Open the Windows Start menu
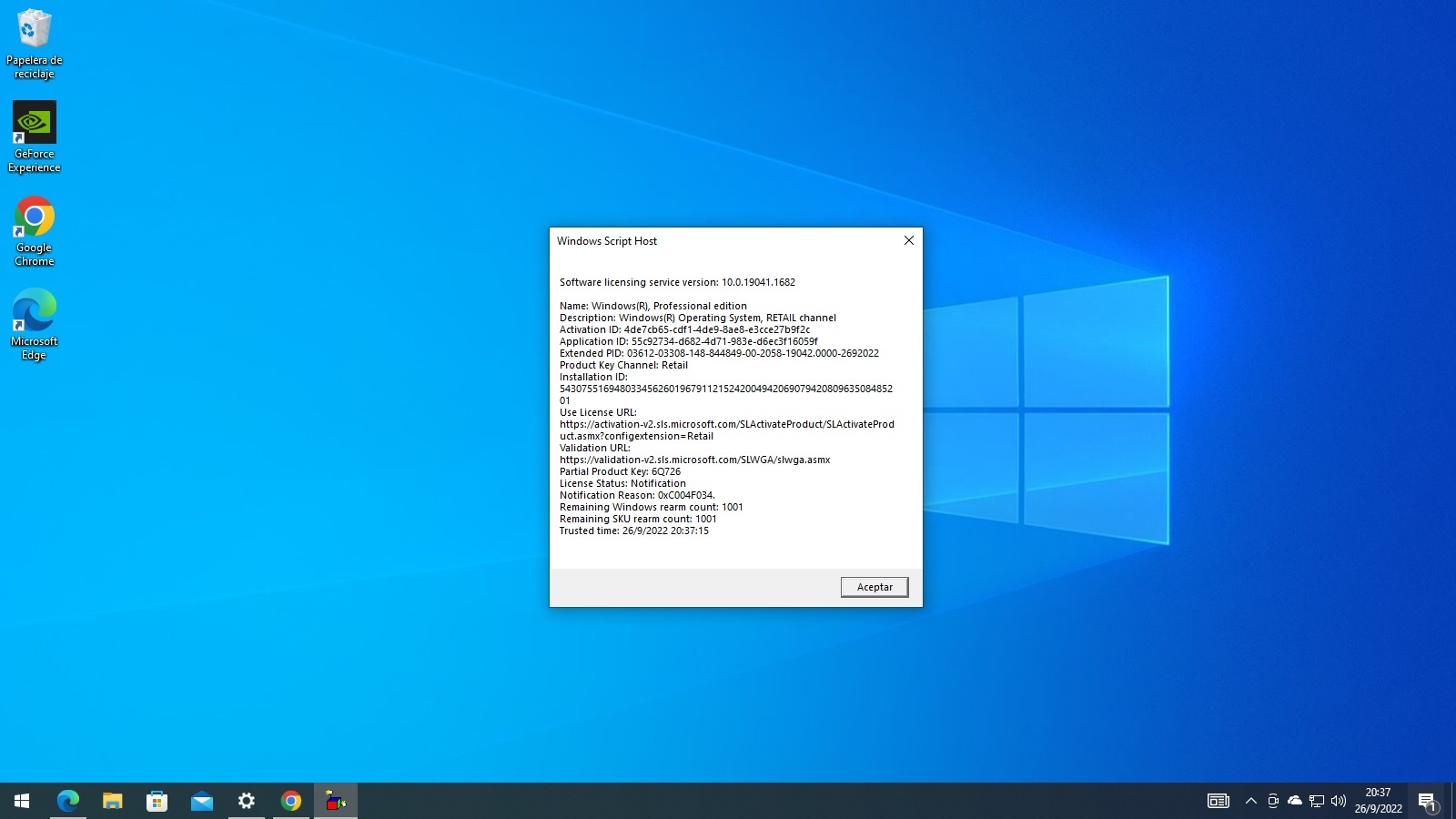1456x819 pixels. (x=22, y=801)
